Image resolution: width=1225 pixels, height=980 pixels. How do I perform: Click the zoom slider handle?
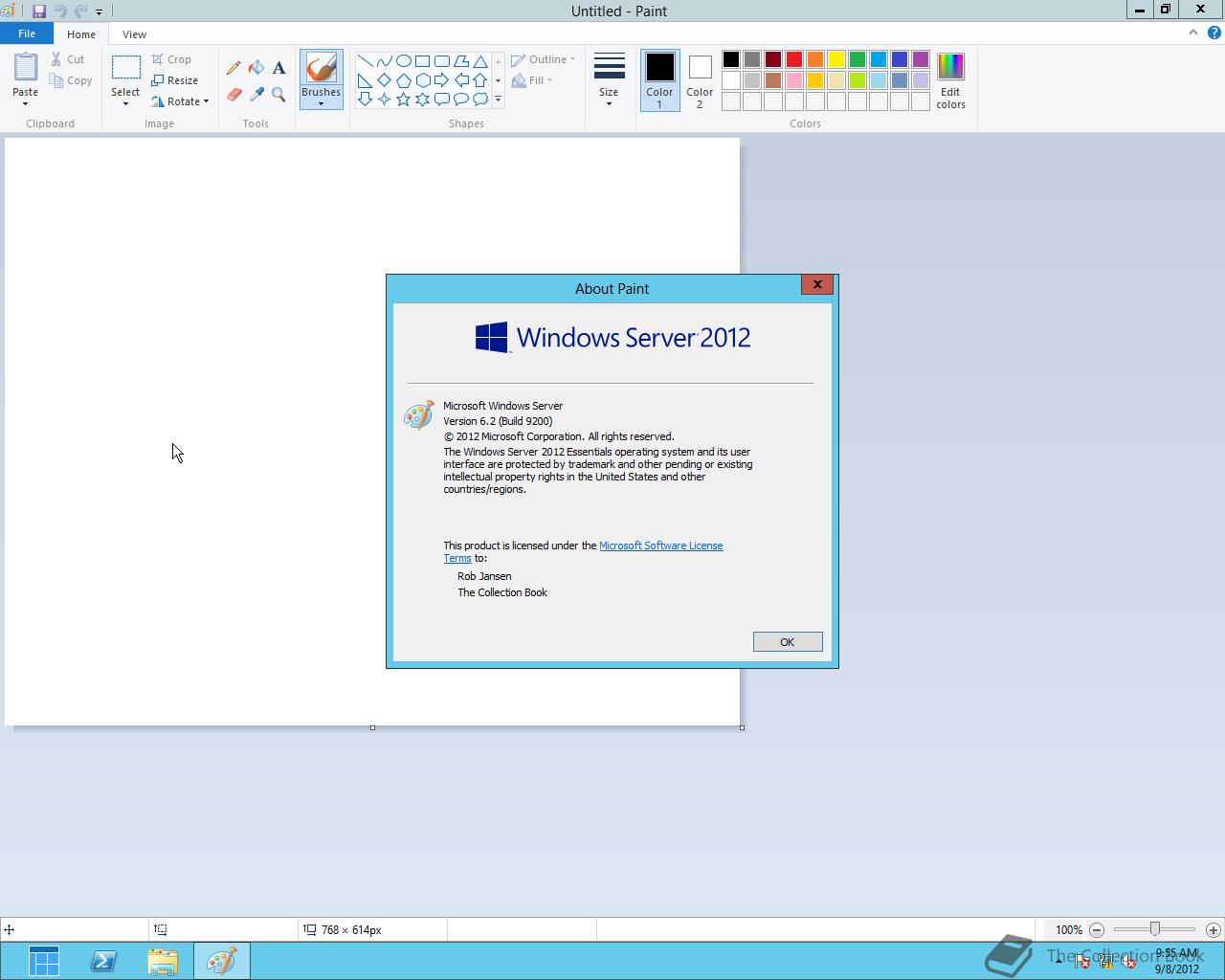click(1155, 929)
